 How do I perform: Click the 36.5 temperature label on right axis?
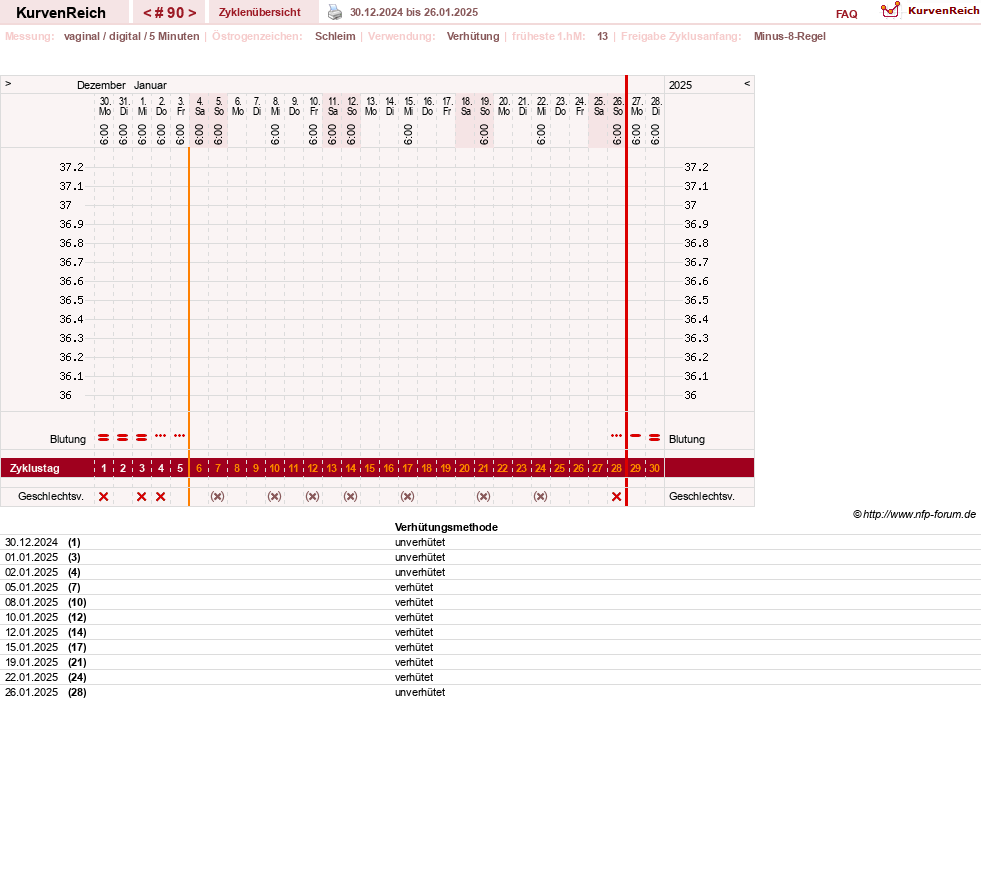(696, 300)
